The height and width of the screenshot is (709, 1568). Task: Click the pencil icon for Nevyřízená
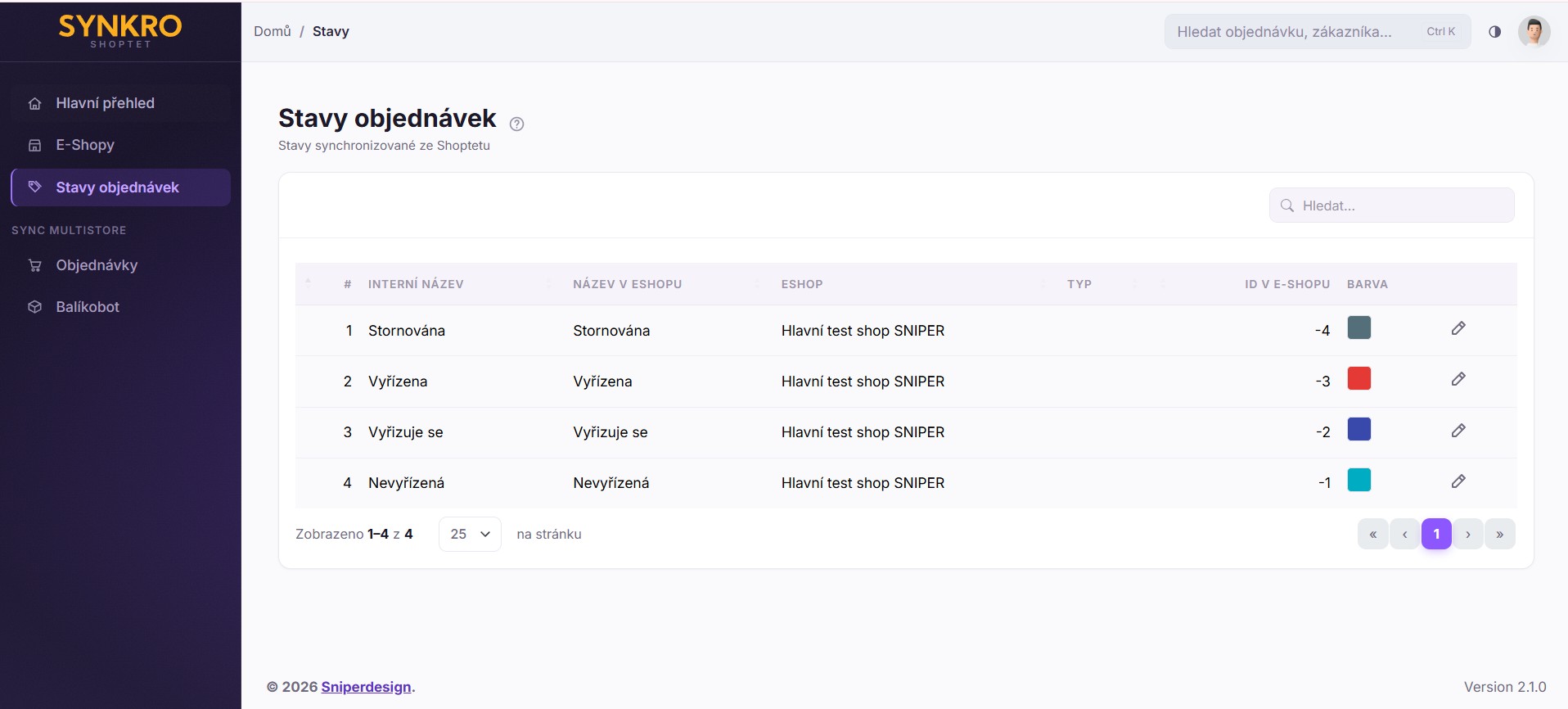pos(1458,481)
